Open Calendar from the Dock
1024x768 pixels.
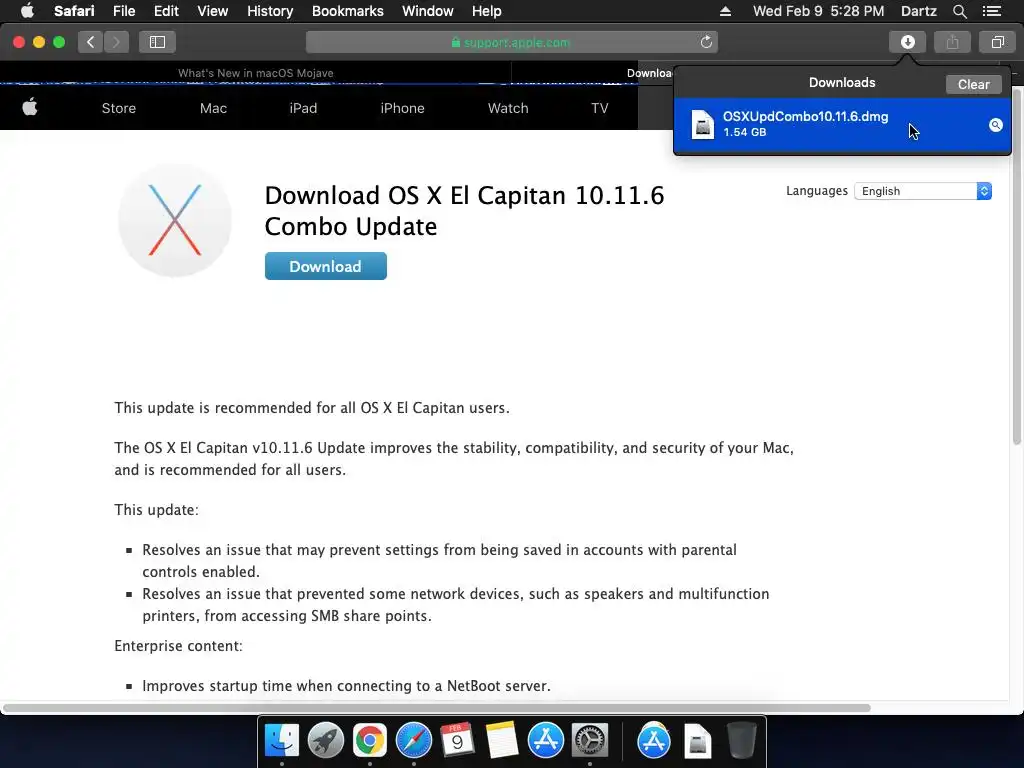click(457, 741)
